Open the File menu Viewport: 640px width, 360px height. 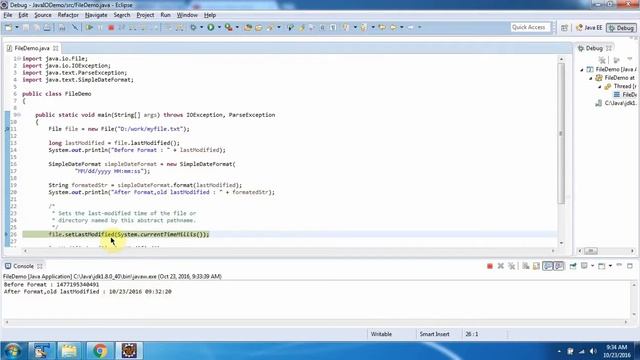pyautogui.click(x=8, y=15)
